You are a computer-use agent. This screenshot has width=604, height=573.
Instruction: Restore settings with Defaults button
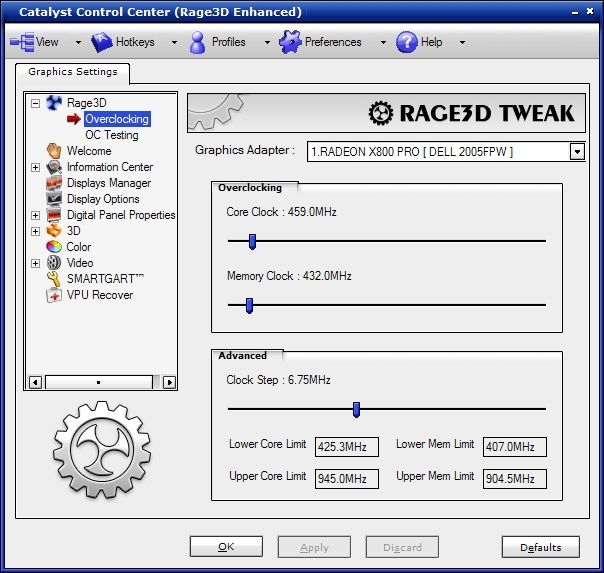pos(541,547)
